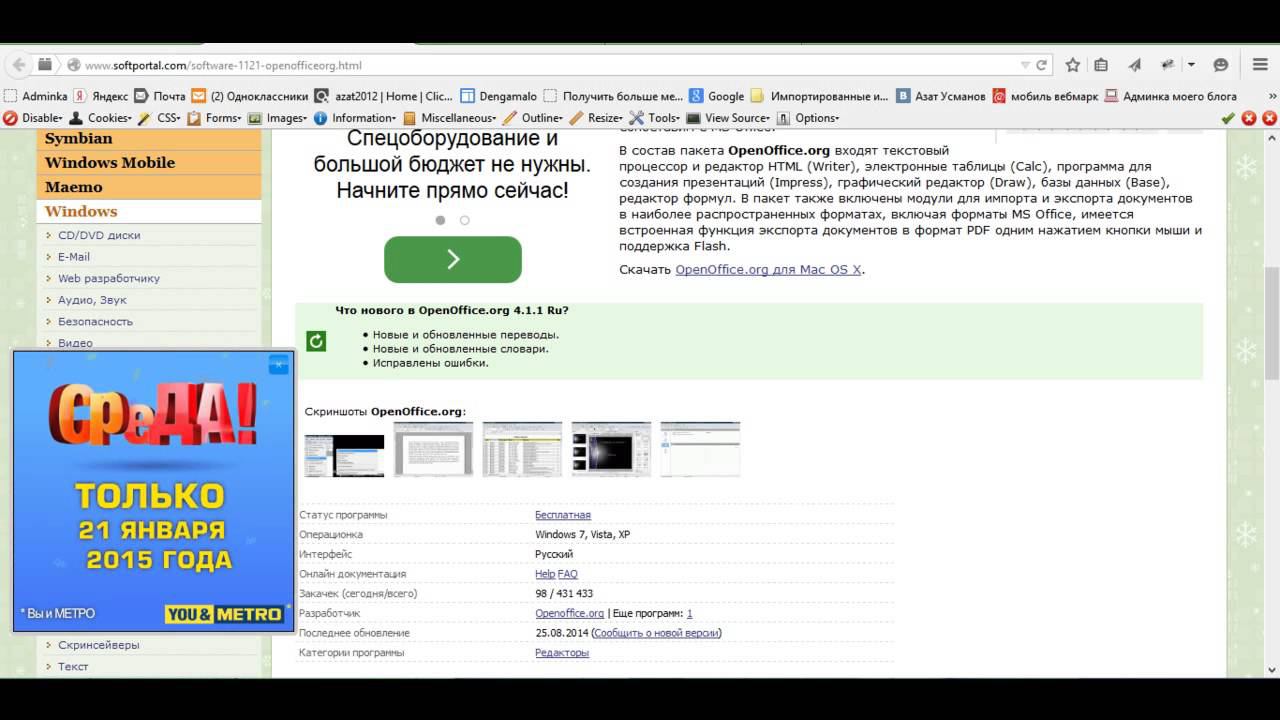This screenshot has height=720, width=1280.
Task: Open the Information dropdown menu
Action: 355,118
